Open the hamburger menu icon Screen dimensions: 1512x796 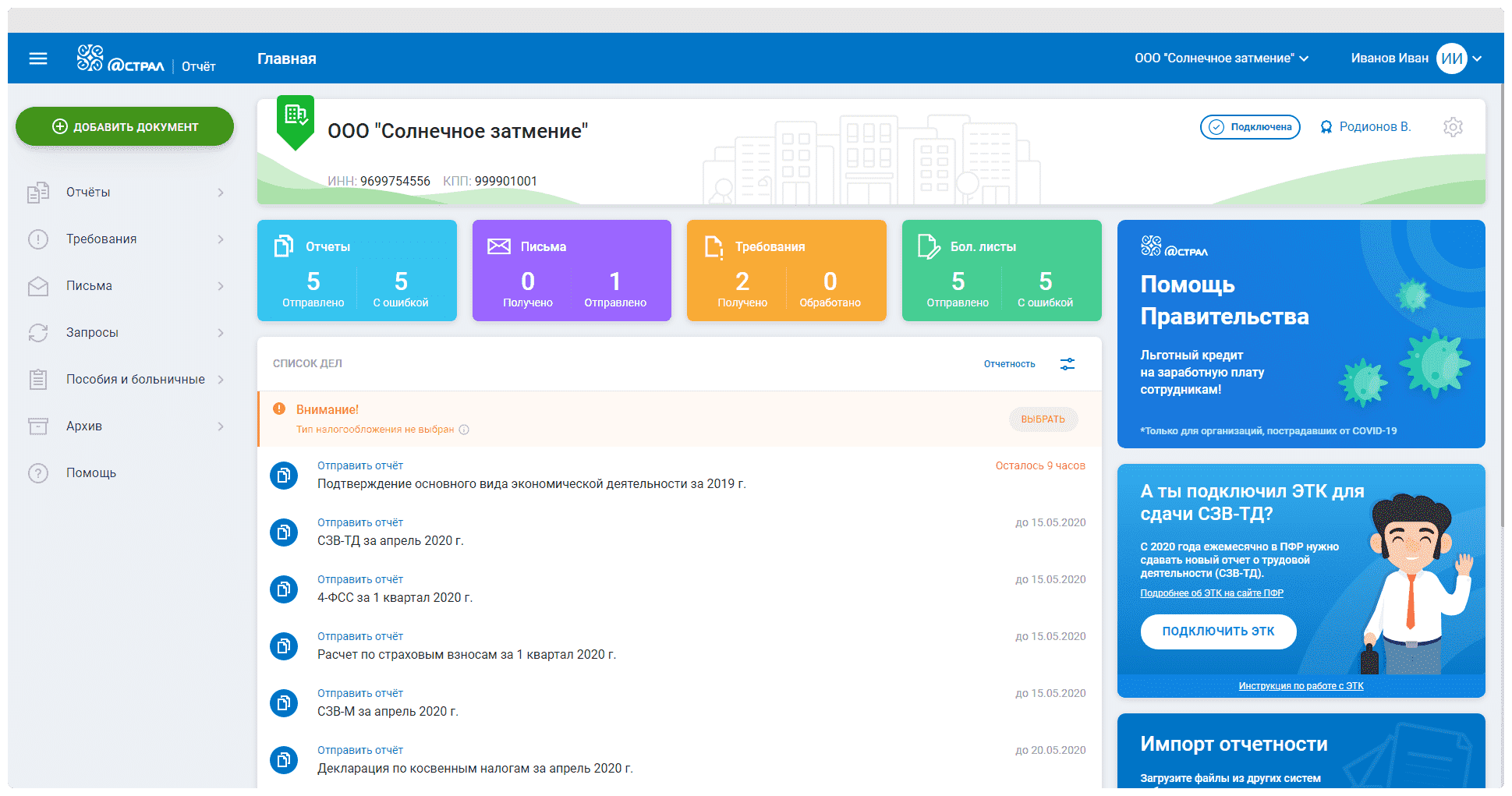[x=38, y=58]
